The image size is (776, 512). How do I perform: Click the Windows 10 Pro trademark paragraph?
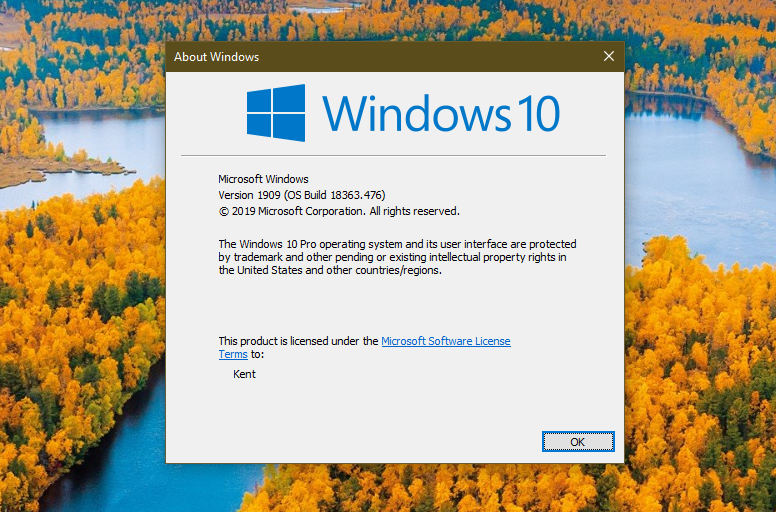397,257
